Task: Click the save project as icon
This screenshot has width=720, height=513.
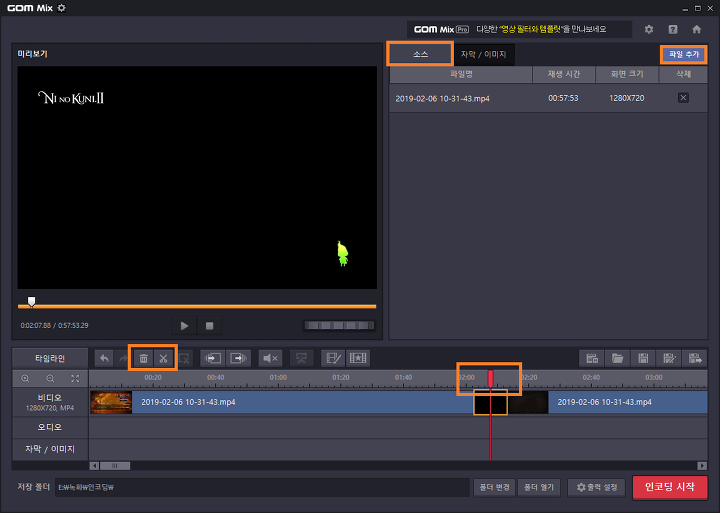Action: tap(669, 358)
